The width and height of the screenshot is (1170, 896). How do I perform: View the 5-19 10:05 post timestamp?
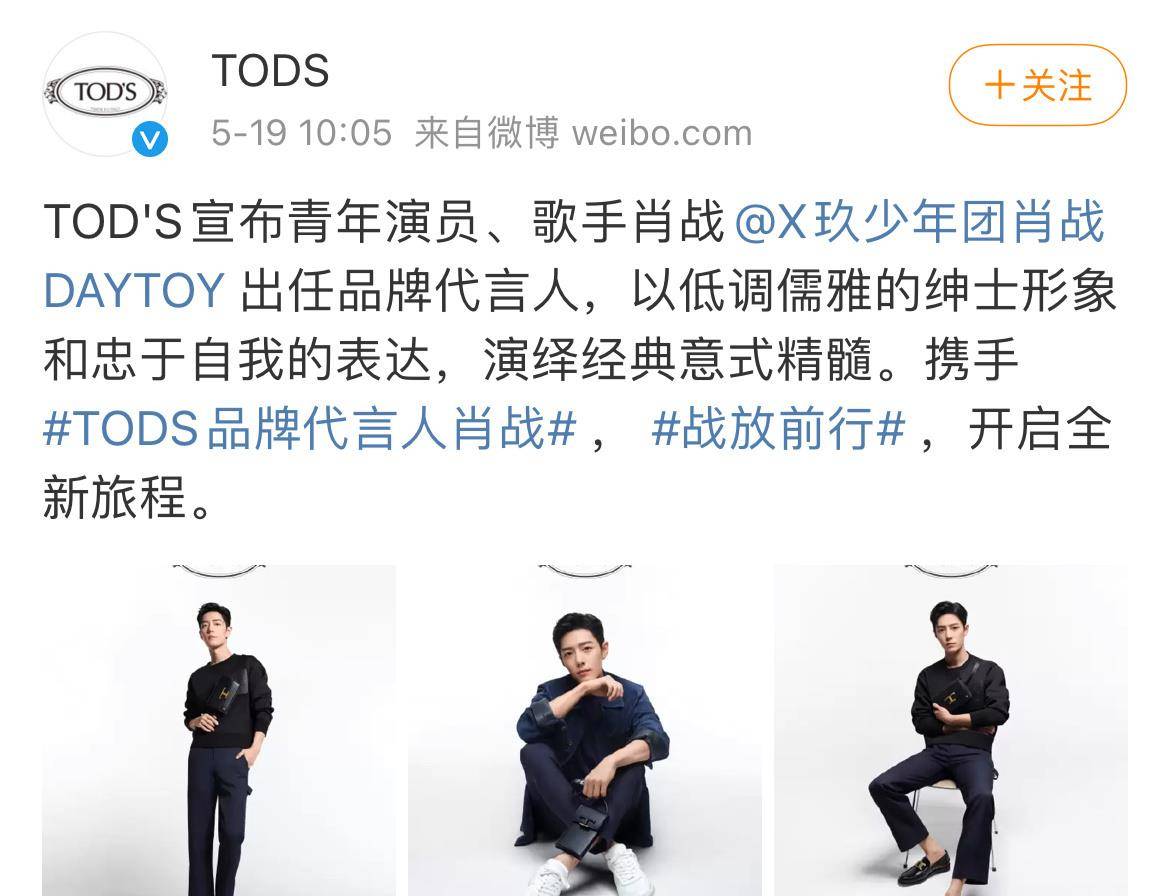coord(301,134)
